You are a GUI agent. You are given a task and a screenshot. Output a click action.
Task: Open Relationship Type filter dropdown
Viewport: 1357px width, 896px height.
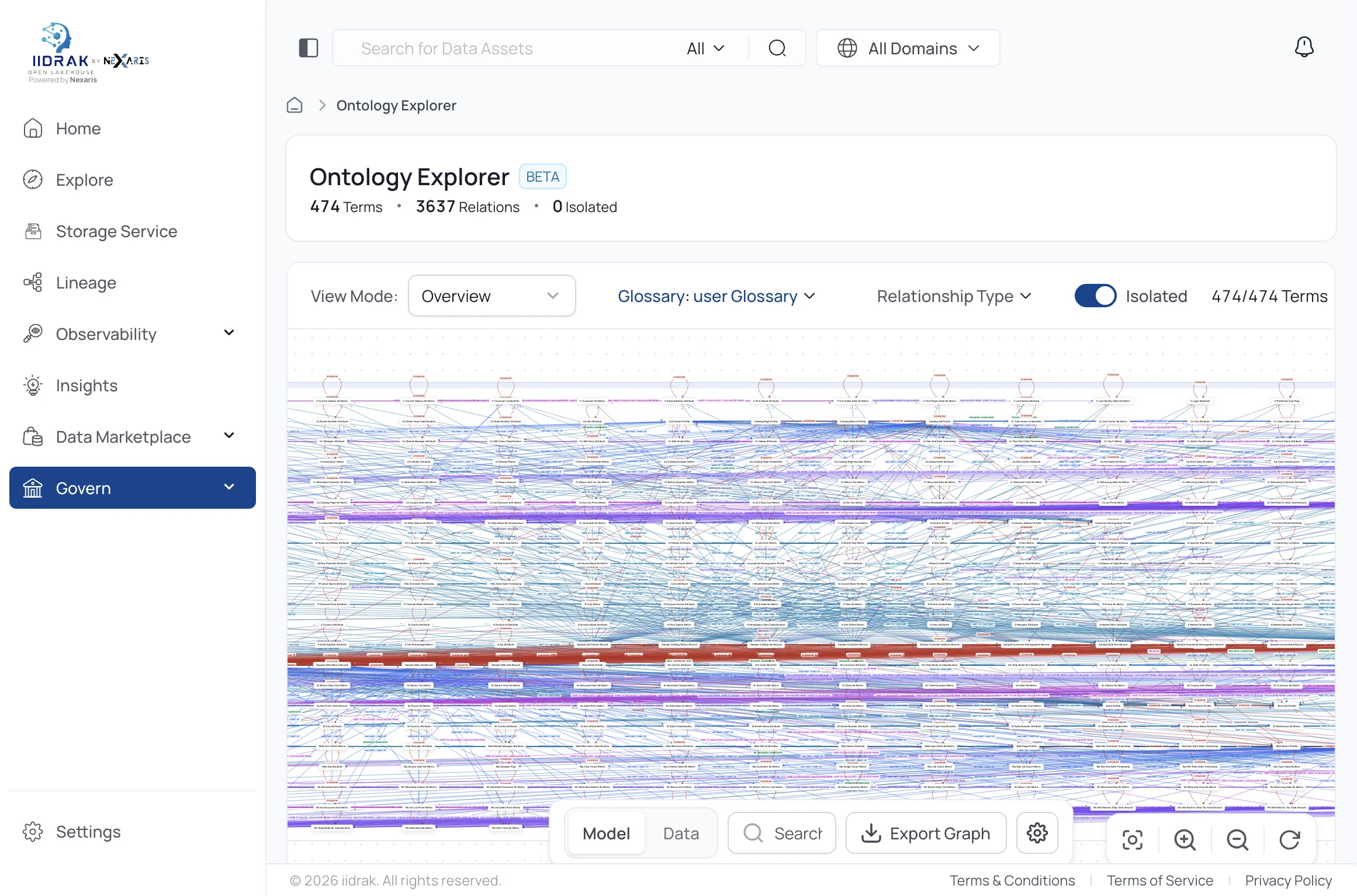pos(954,296)
